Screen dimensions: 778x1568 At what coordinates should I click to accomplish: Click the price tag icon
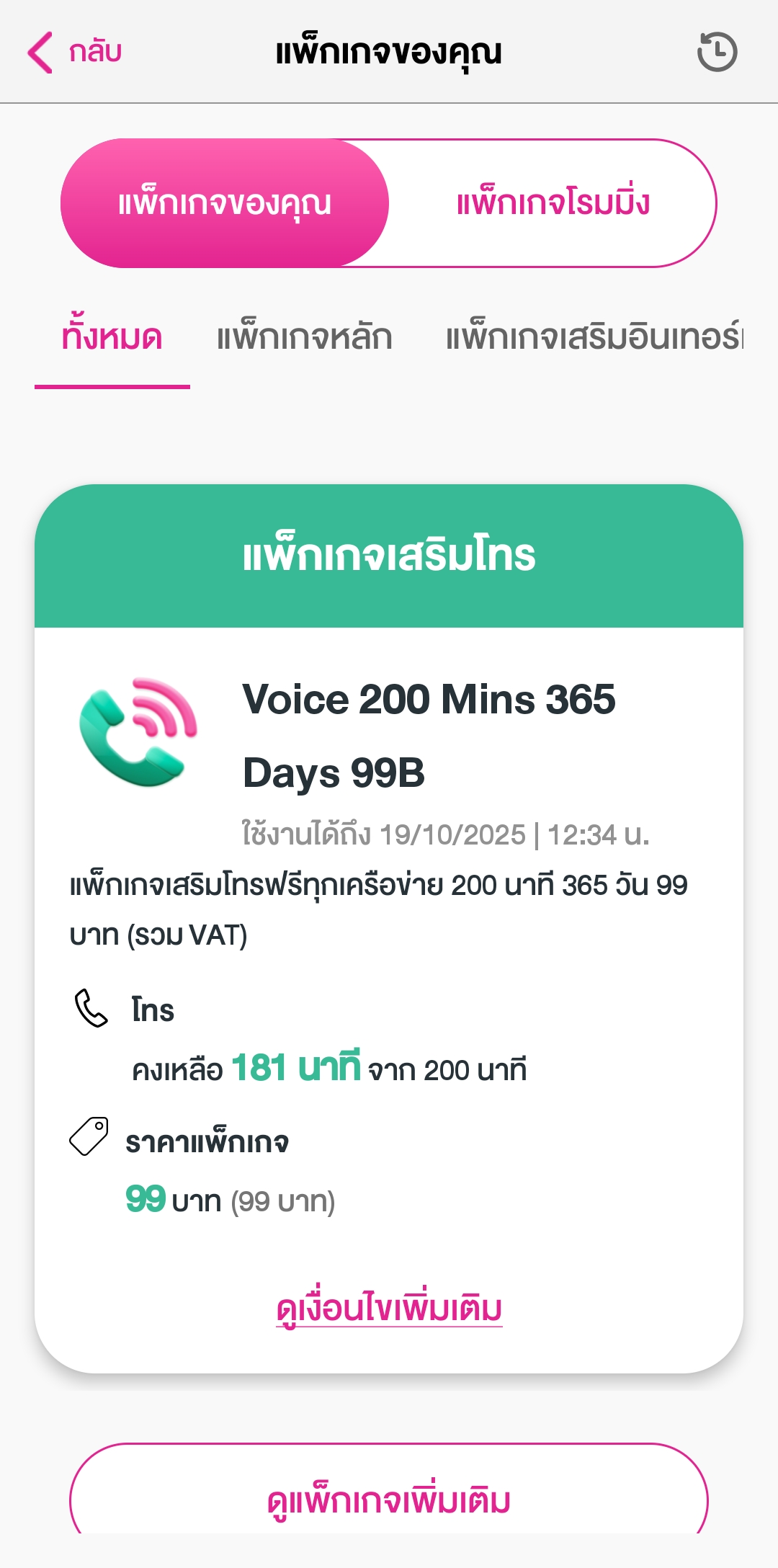click(89, 1136)
